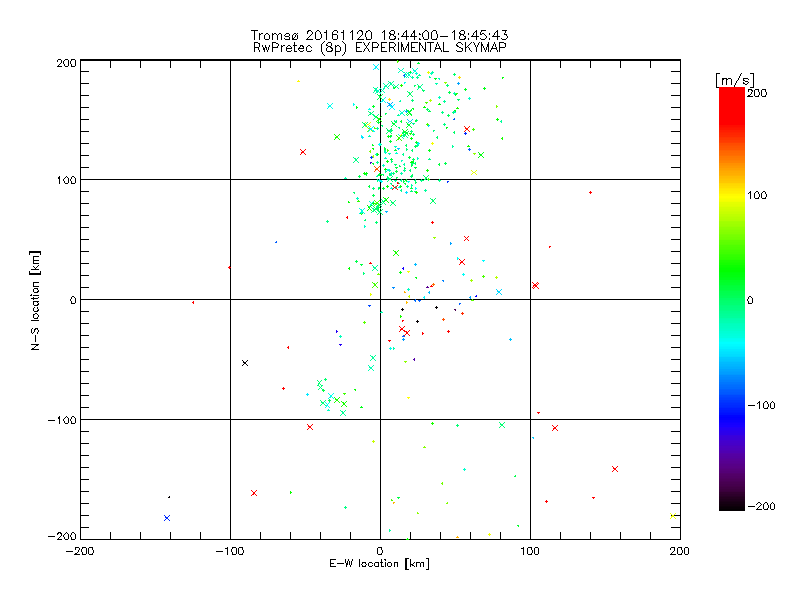Image resolution: width=800 pixels, height=600 pixels.
Task: Click the title line 'Tromsø 20161120 18:44:00-18:45:43'
Action: pyautogui.click(x=379, y=35)
